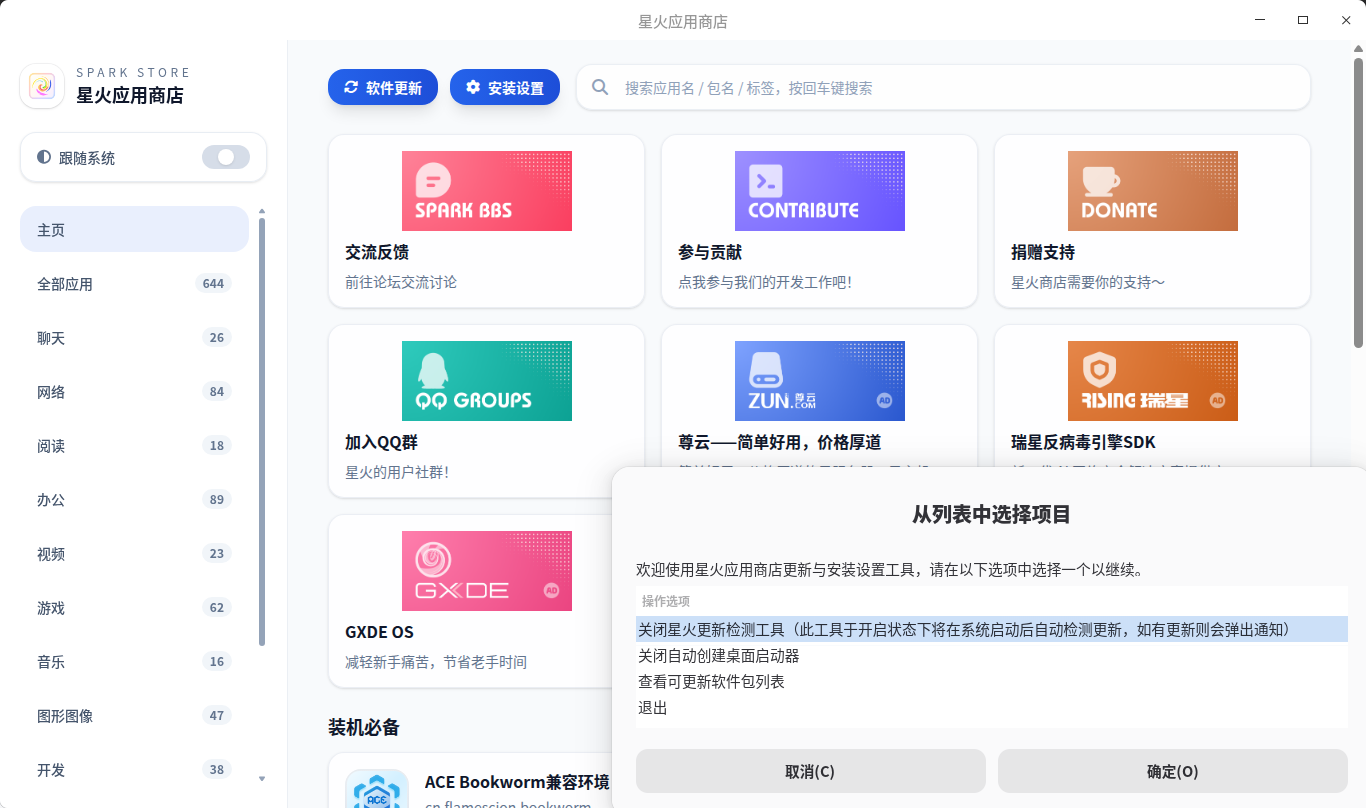The height and width of the screenshot is (808, 1366).
Task: Click the 644 count badge
Action: tap(213, 283)
